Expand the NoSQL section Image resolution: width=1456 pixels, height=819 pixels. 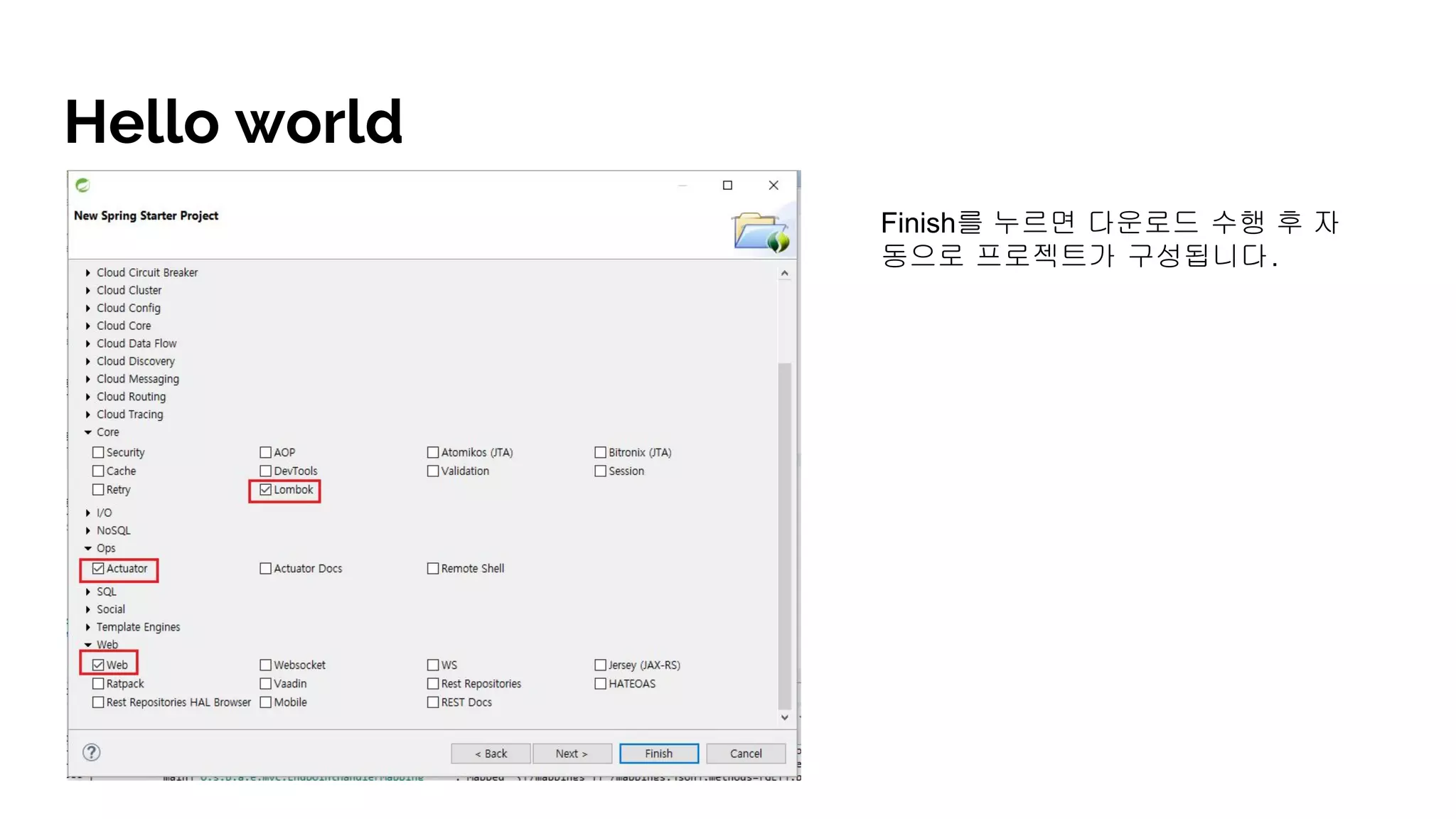point(87,531)
